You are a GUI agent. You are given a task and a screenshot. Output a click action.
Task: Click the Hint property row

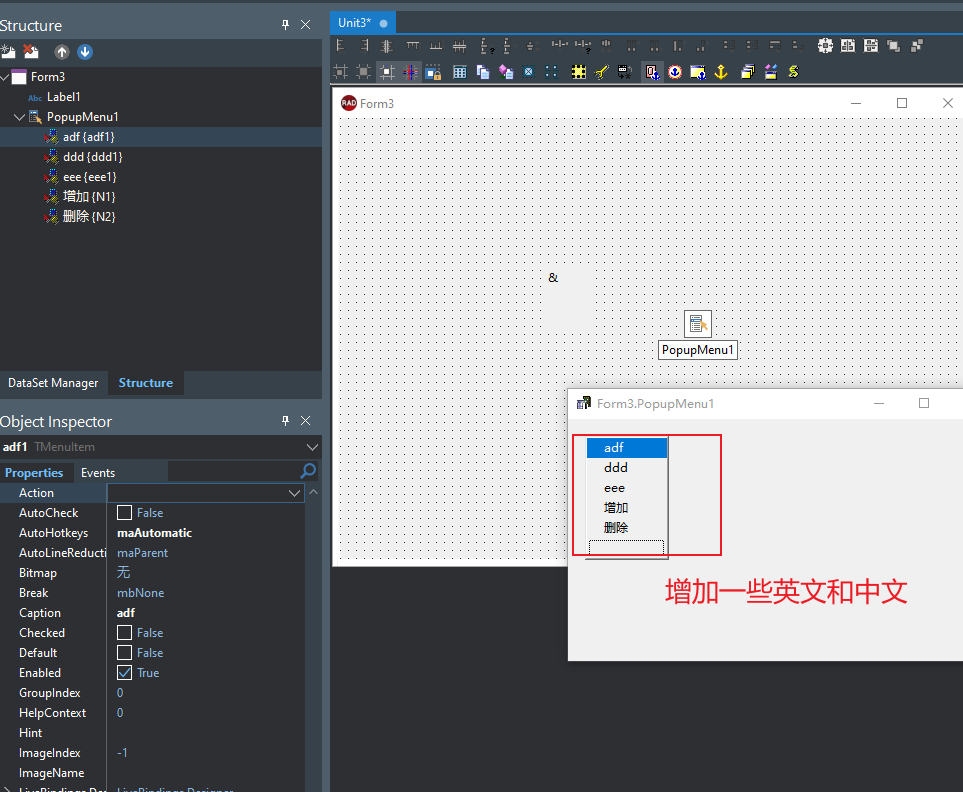pyautogui.click(x=152, y=732)
